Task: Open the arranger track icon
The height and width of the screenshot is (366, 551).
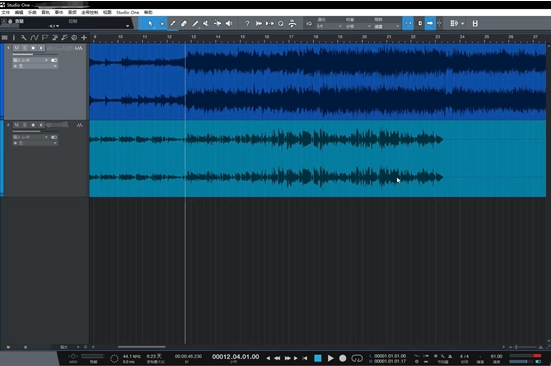Action: coord(55,38)
